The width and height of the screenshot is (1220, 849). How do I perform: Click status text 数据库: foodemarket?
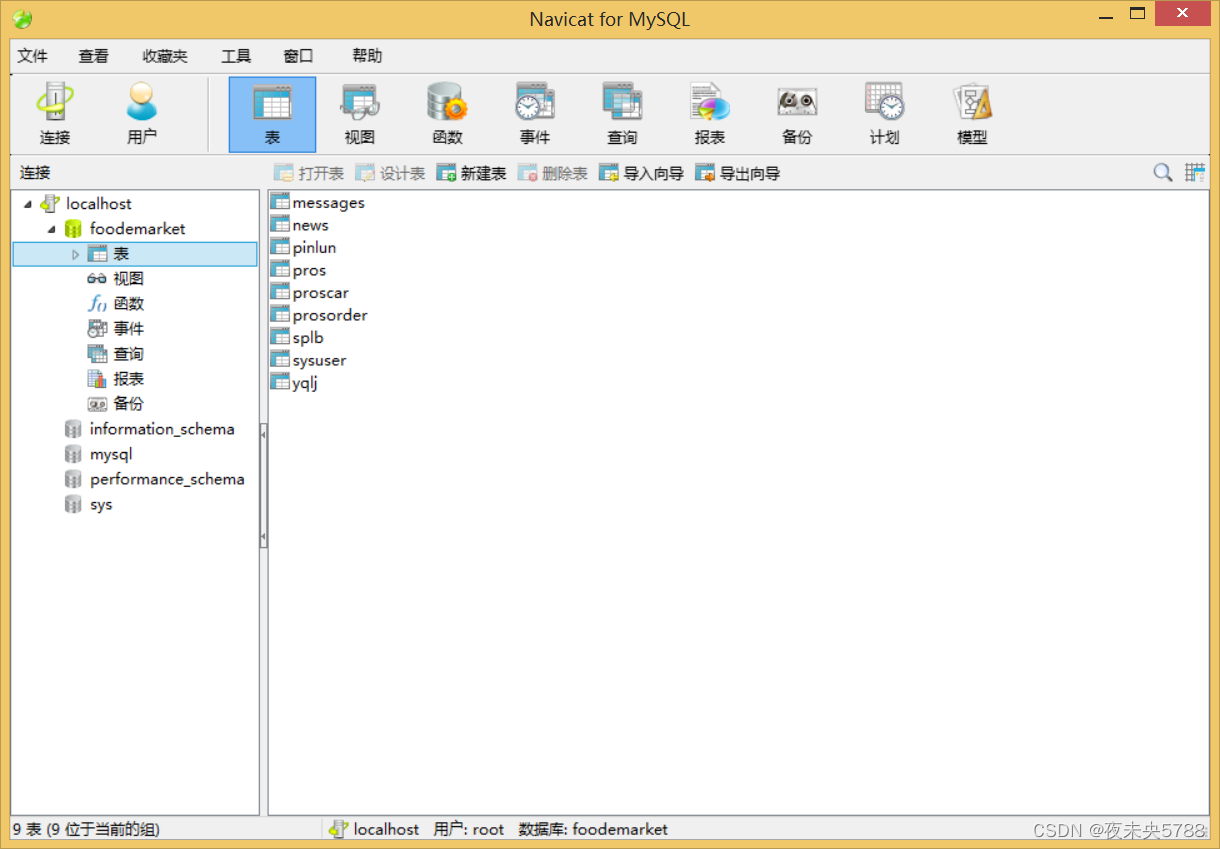click(x=593, y=829)
